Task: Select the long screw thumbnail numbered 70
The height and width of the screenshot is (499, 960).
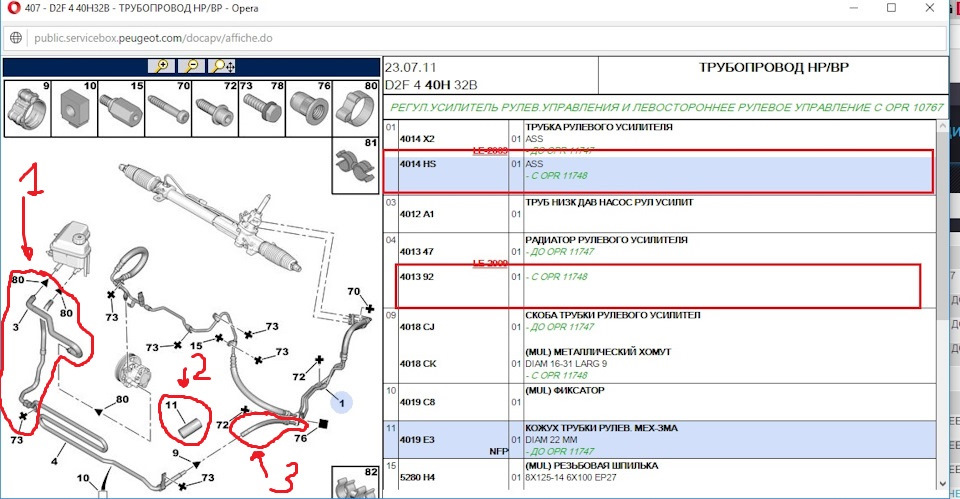Action: click(x=167, y=110)
